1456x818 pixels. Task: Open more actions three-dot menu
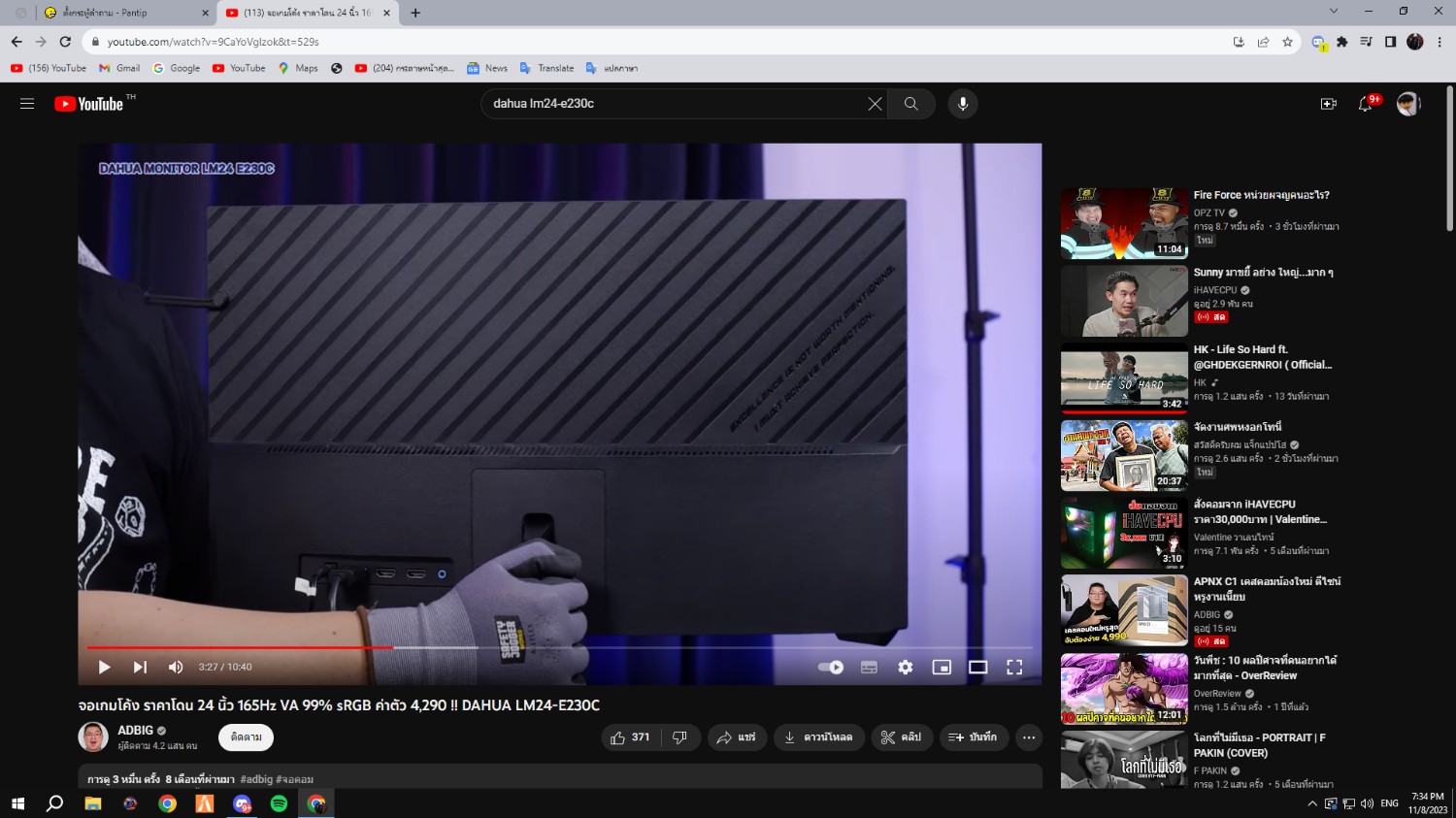point(1029,737)
